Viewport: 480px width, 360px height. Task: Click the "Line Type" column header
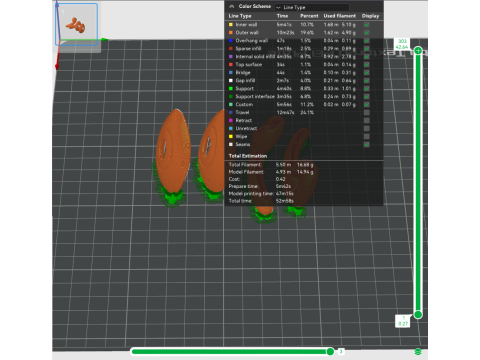(x=240, y=16)
